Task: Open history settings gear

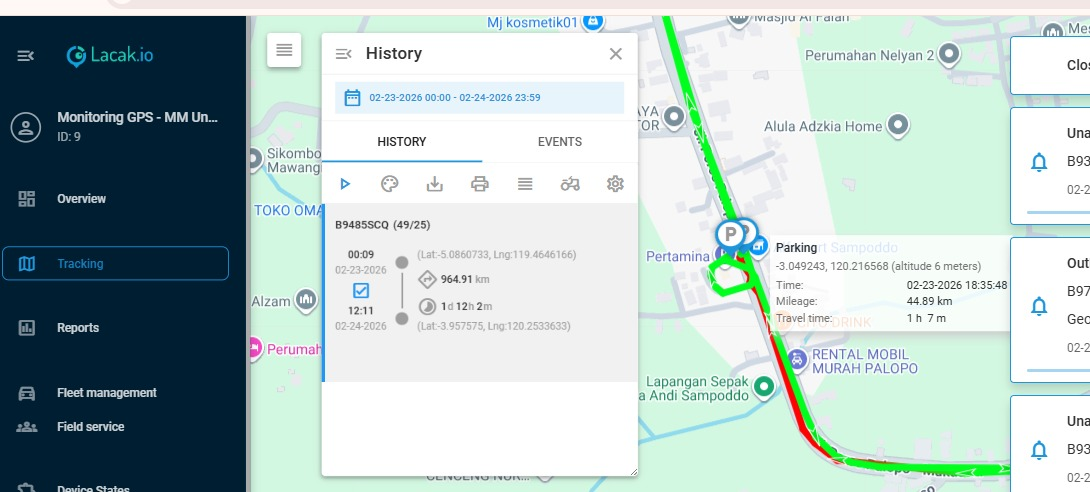Action: coord(615,183)
